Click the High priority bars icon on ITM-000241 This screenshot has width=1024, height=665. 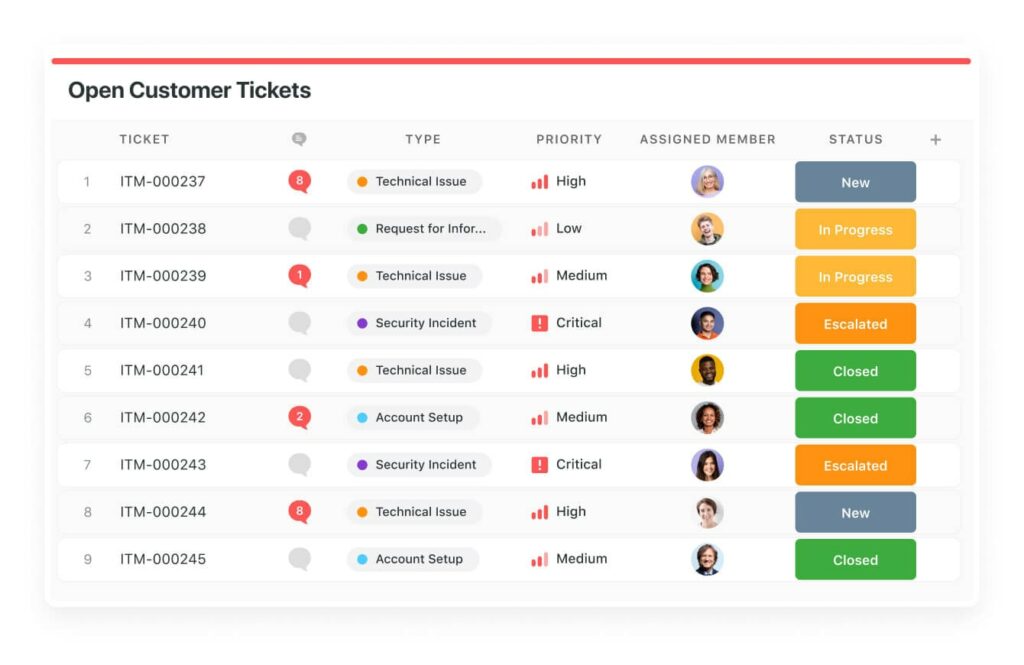click(x=539, y=370)
